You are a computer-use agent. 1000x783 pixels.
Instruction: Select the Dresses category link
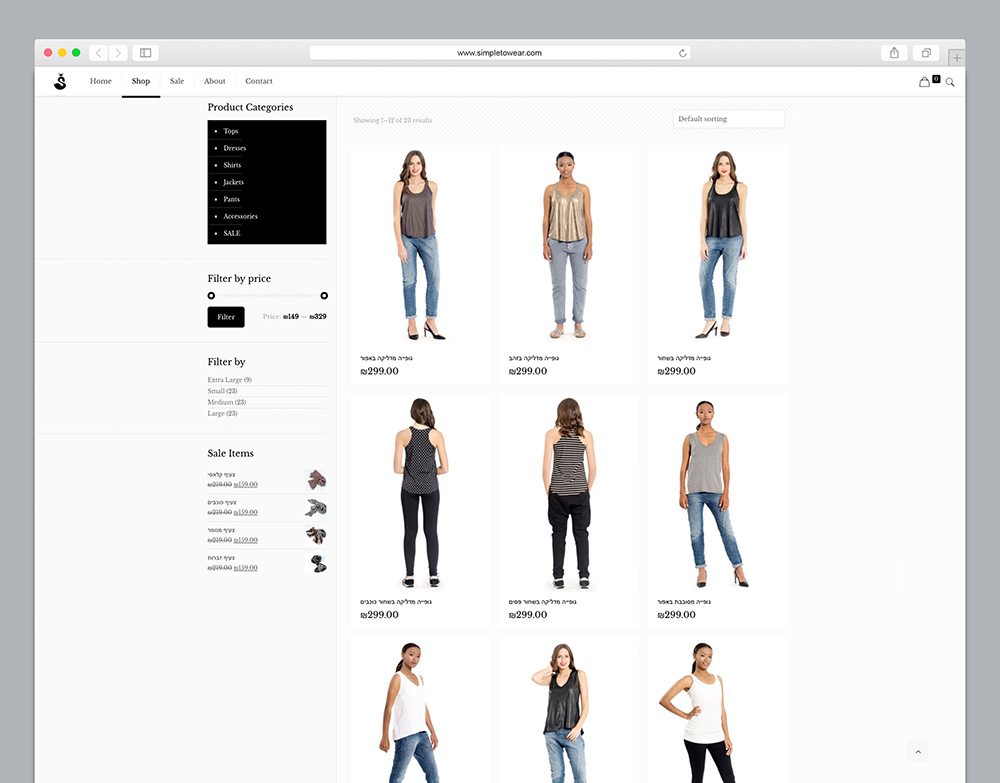(235, 148)
